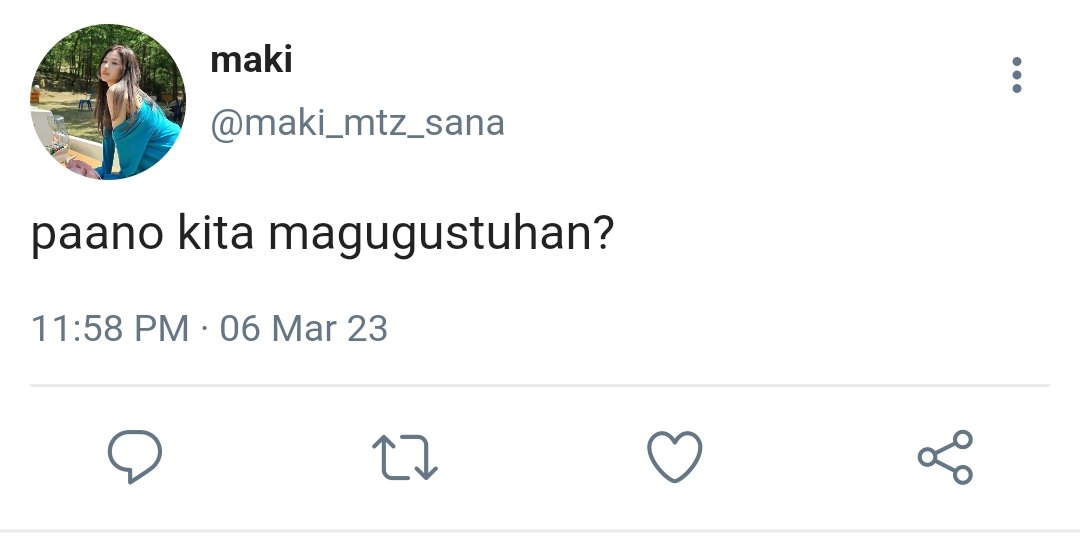1080x549 pixels.
Task: Tap the display name maki
Action: click(251, 59)
